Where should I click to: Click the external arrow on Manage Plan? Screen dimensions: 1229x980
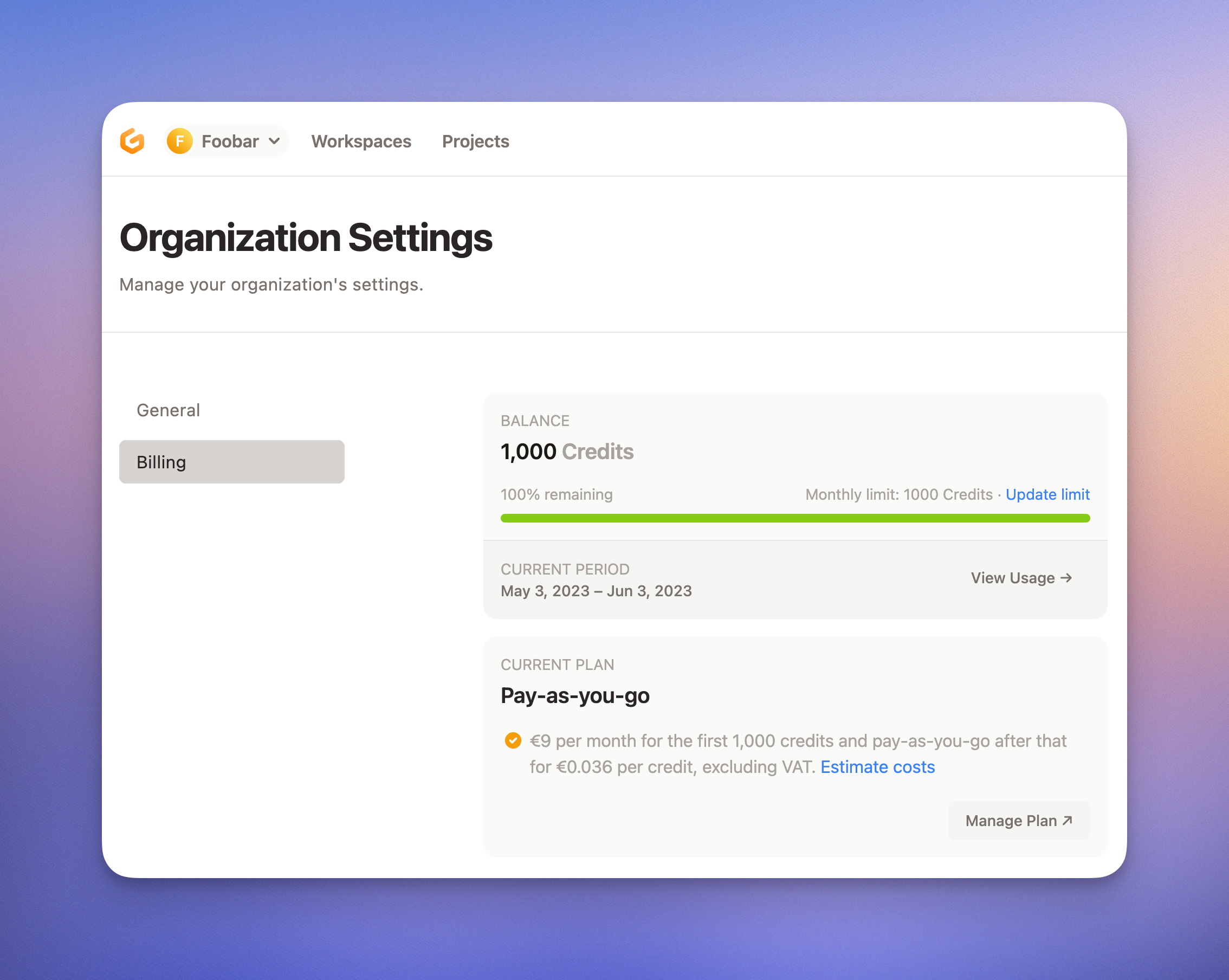1068,821
